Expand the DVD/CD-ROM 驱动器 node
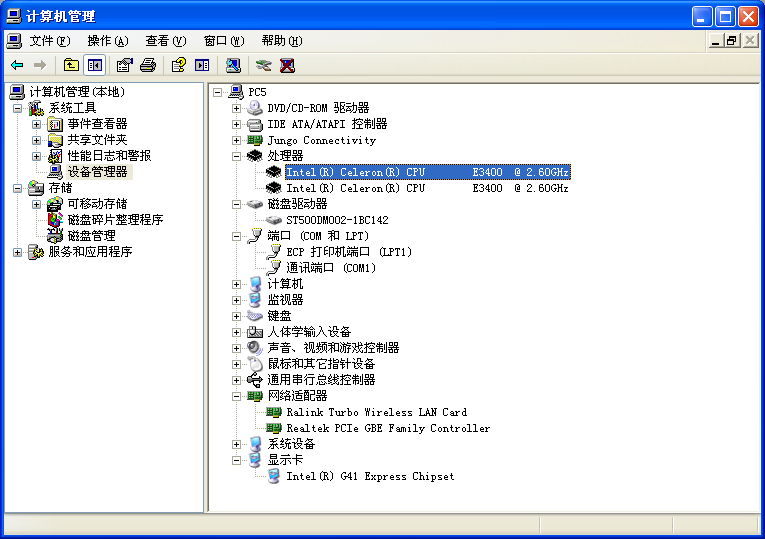Image resolution: width=765 pixels, height=539 pixels. coord(237,108)
